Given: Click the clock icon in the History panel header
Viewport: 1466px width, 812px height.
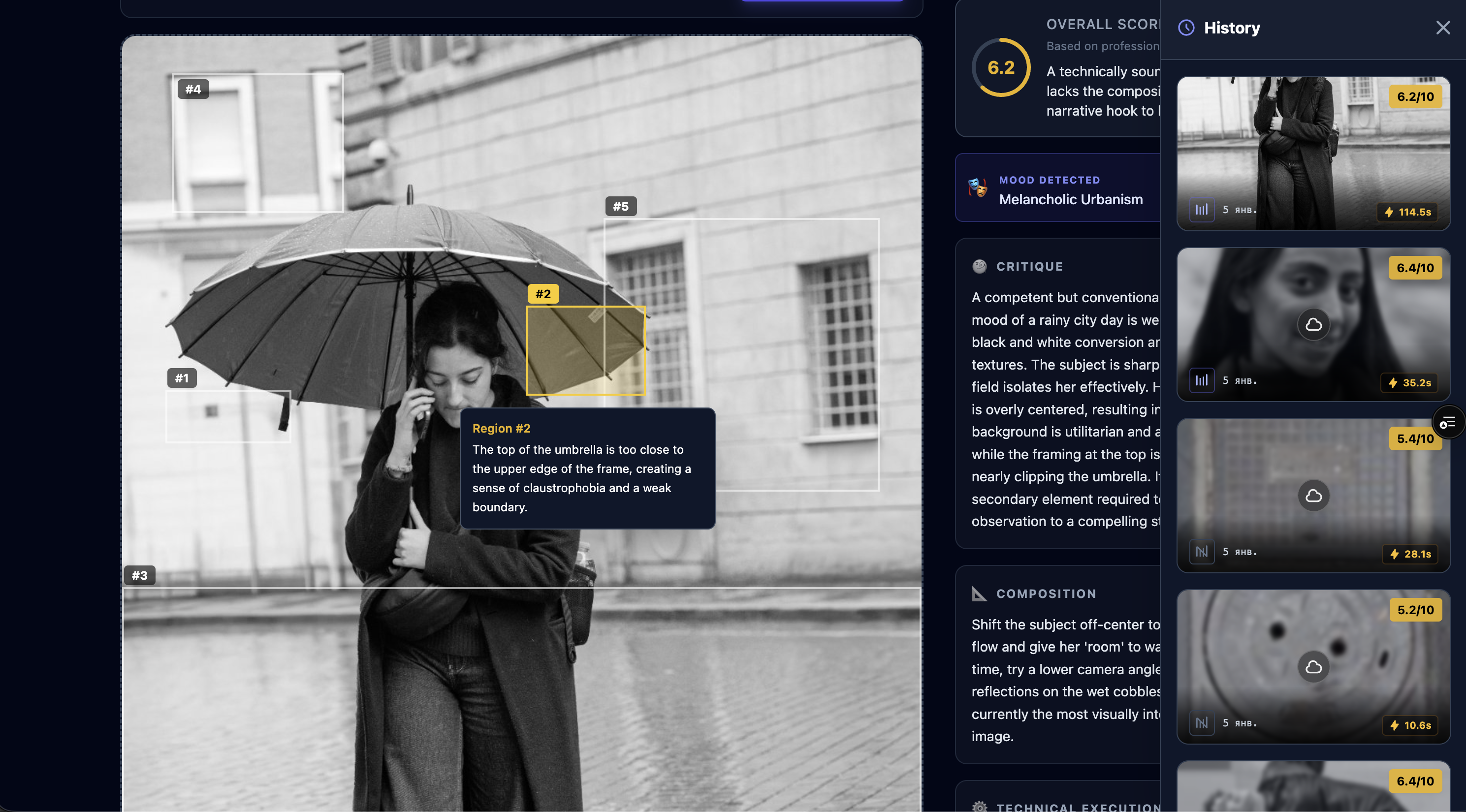Looking at the screenshot, I should pos(1186,28).
